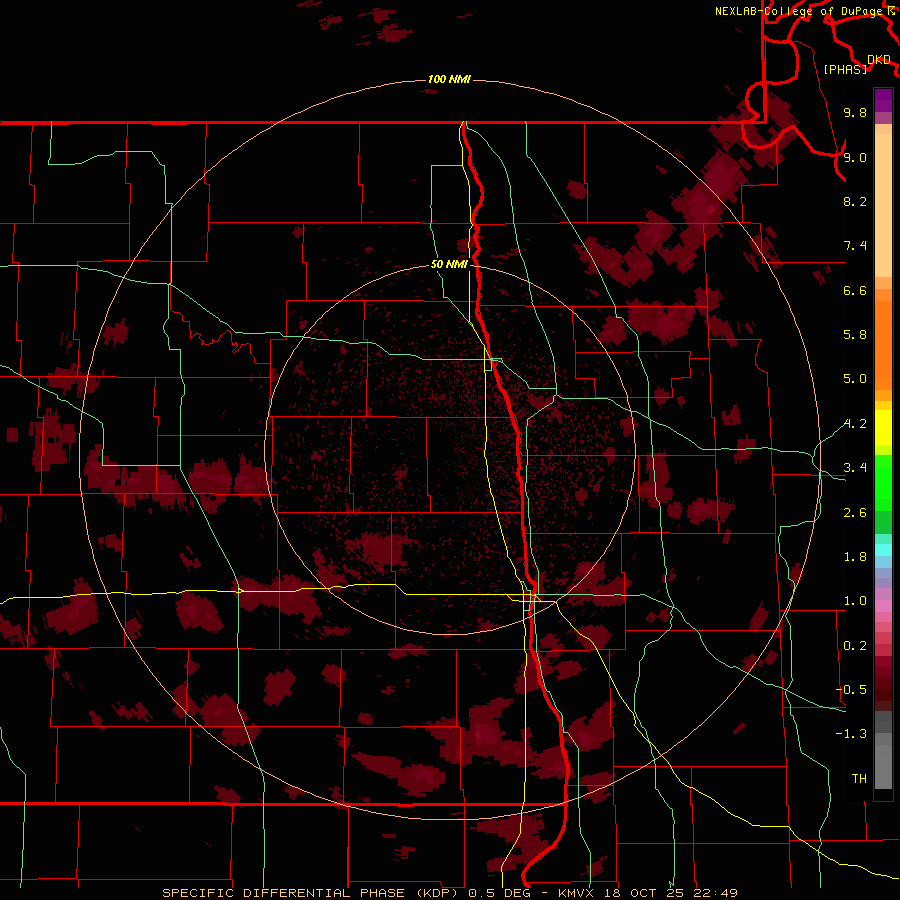Click the "TH" threshold label on the scale

click(859, 779)
